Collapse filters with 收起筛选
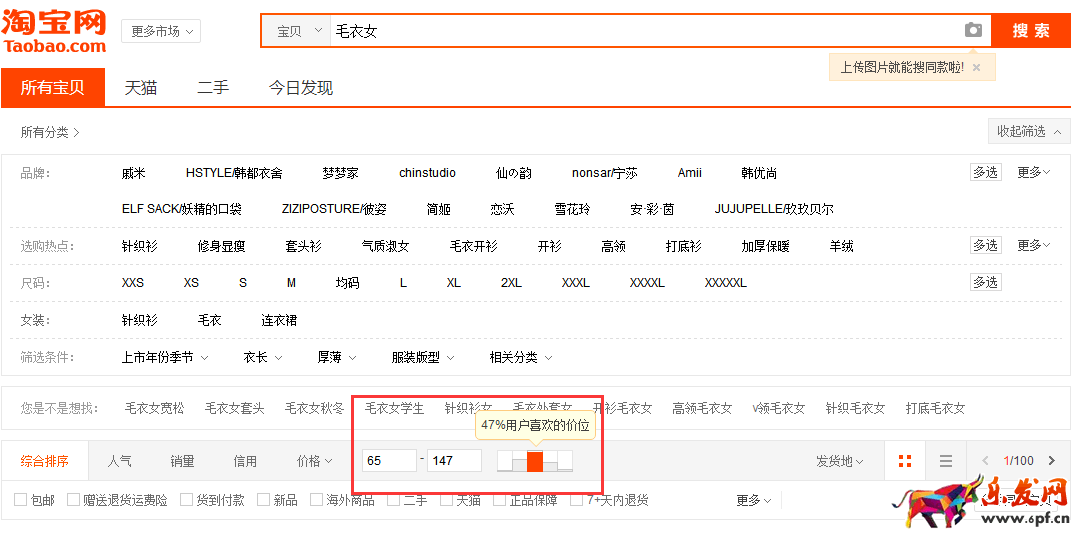The width and height of the screenshot is (1080, 539). [1028, 131]
